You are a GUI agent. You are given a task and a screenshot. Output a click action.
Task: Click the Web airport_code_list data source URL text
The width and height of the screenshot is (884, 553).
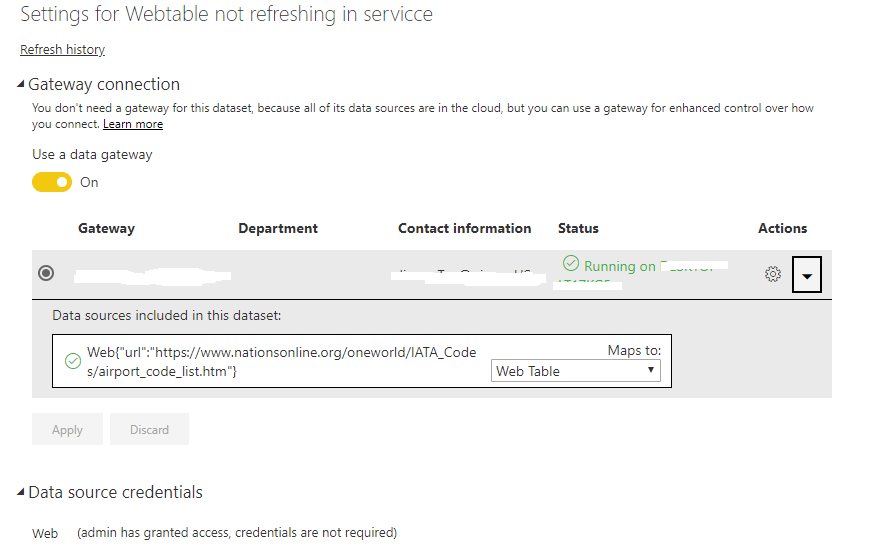(281, 361)
